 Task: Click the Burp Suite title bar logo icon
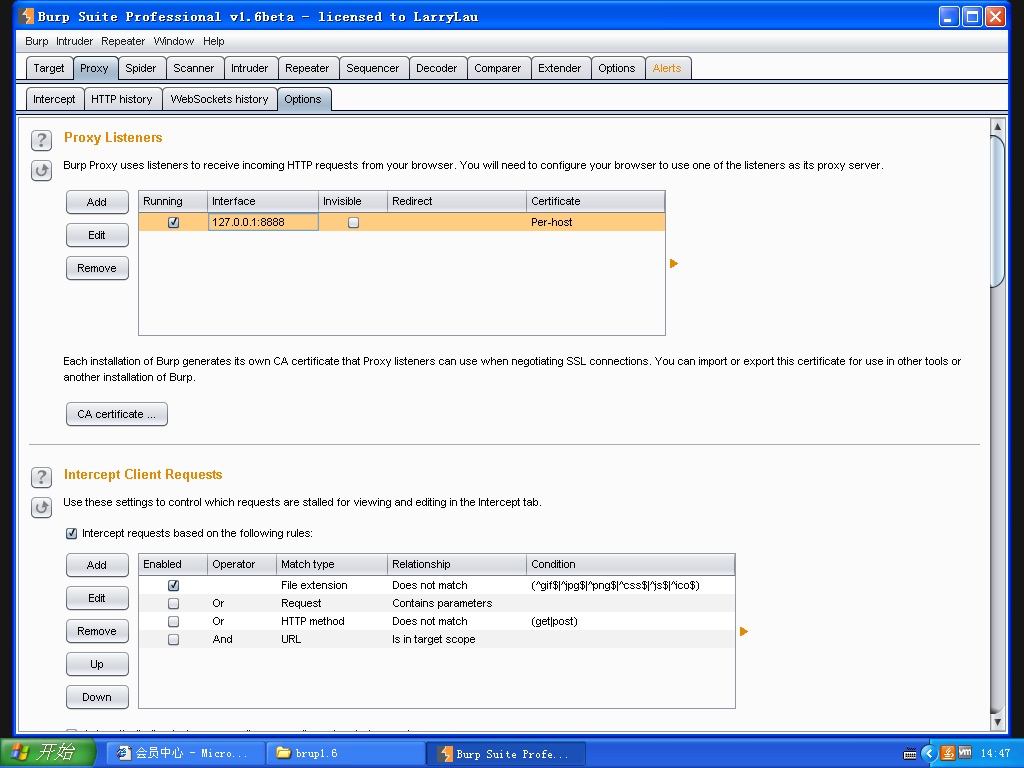[26, 16]
